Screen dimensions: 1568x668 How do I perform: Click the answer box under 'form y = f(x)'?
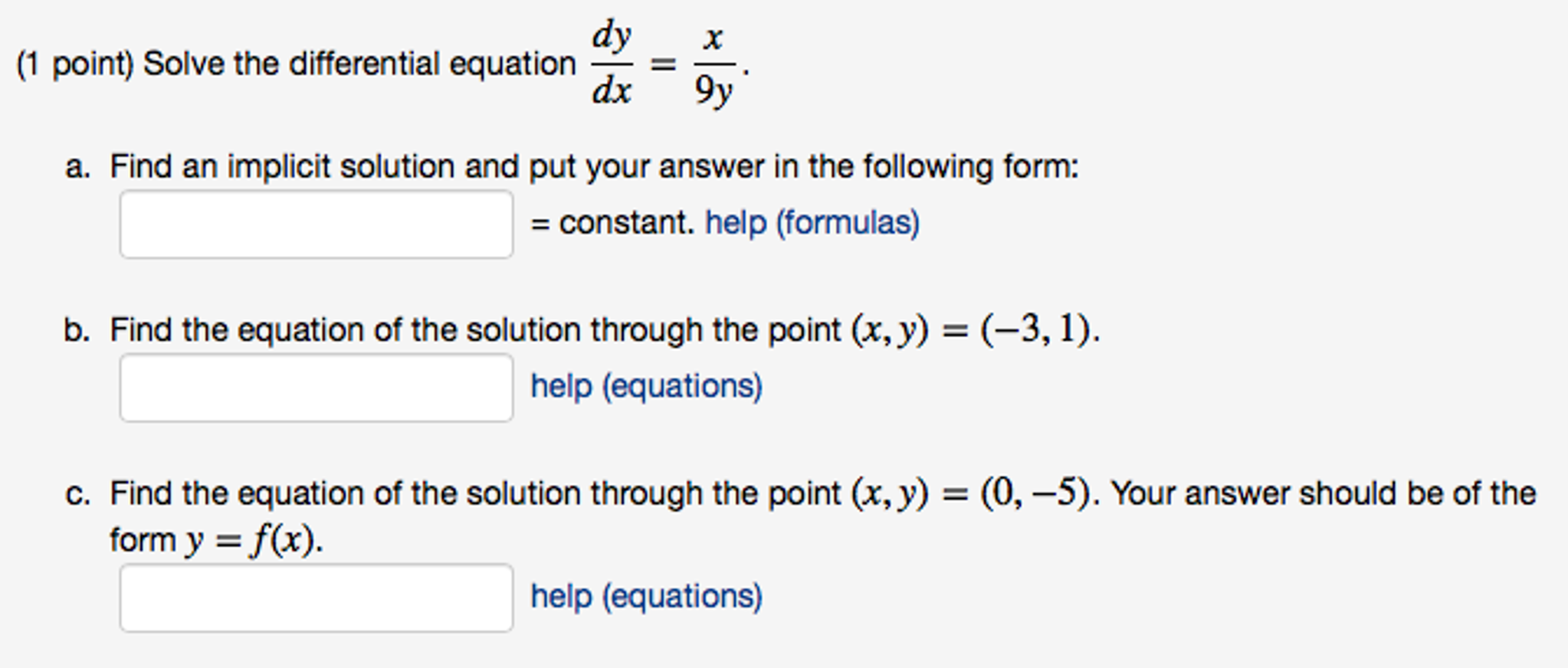pyautogui.click(x=317, y=598)
